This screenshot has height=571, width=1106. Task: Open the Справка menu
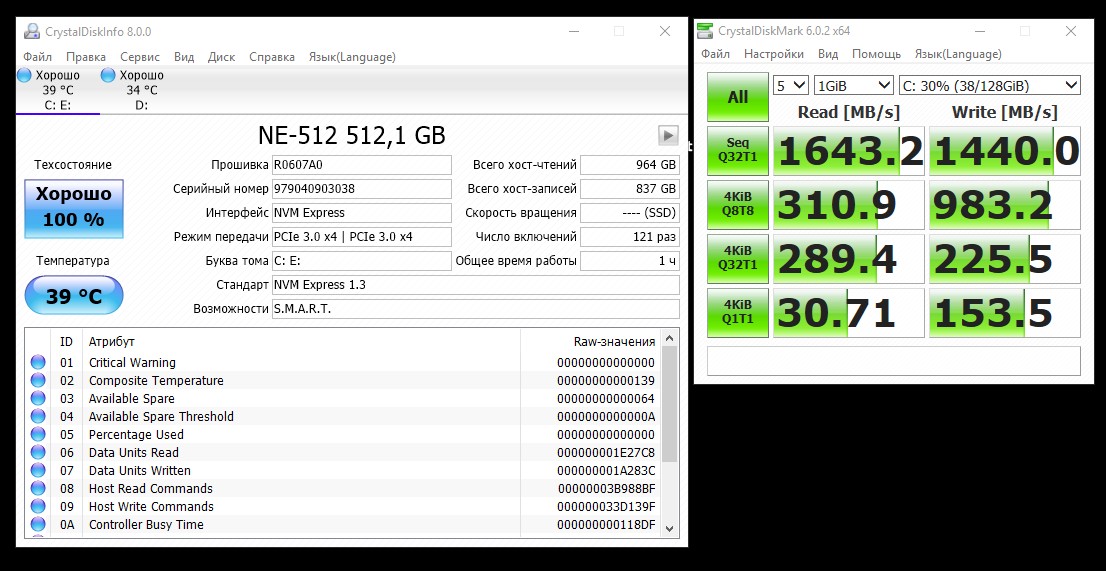coord(272,57)
